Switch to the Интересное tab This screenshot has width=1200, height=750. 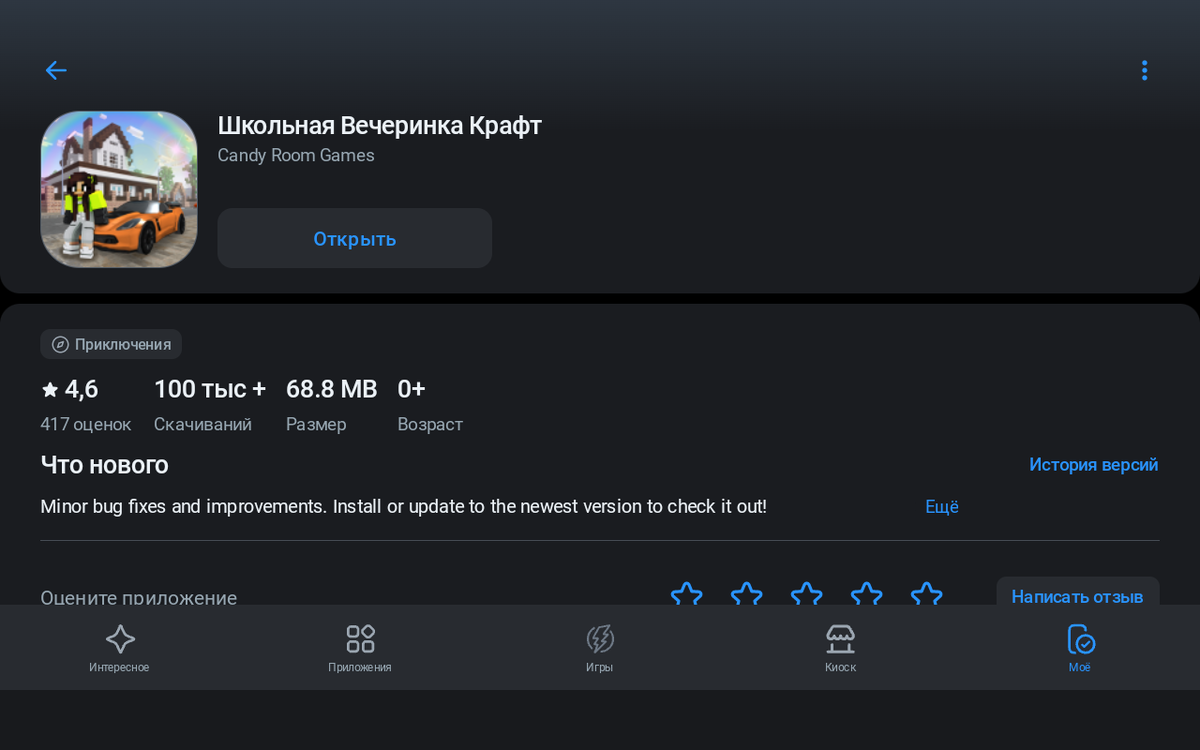(x=120, y=648)
